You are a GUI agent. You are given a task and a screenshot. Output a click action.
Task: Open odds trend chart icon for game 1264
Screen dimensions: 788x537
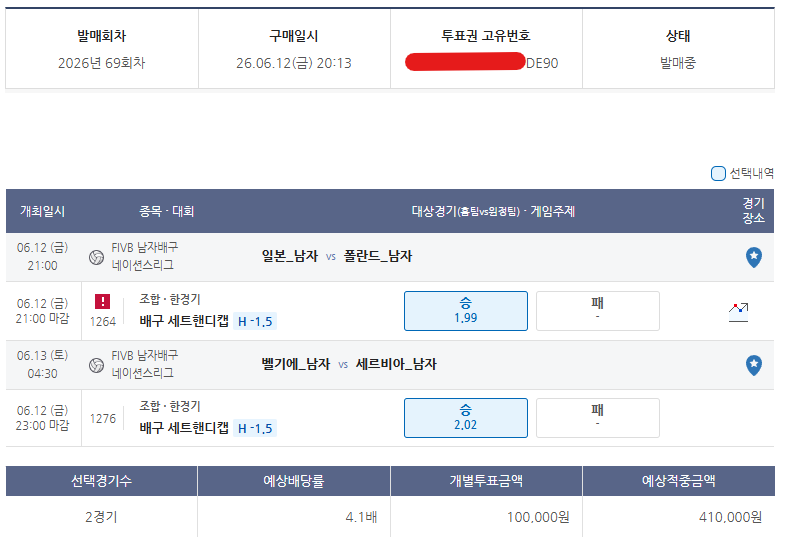[x=738, y=312]
